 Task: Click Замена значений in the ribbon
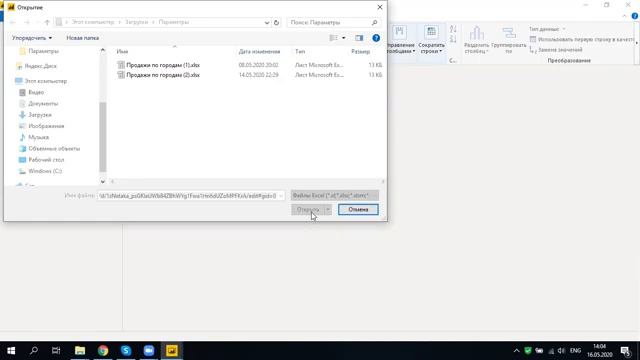[x=556, y=50]
